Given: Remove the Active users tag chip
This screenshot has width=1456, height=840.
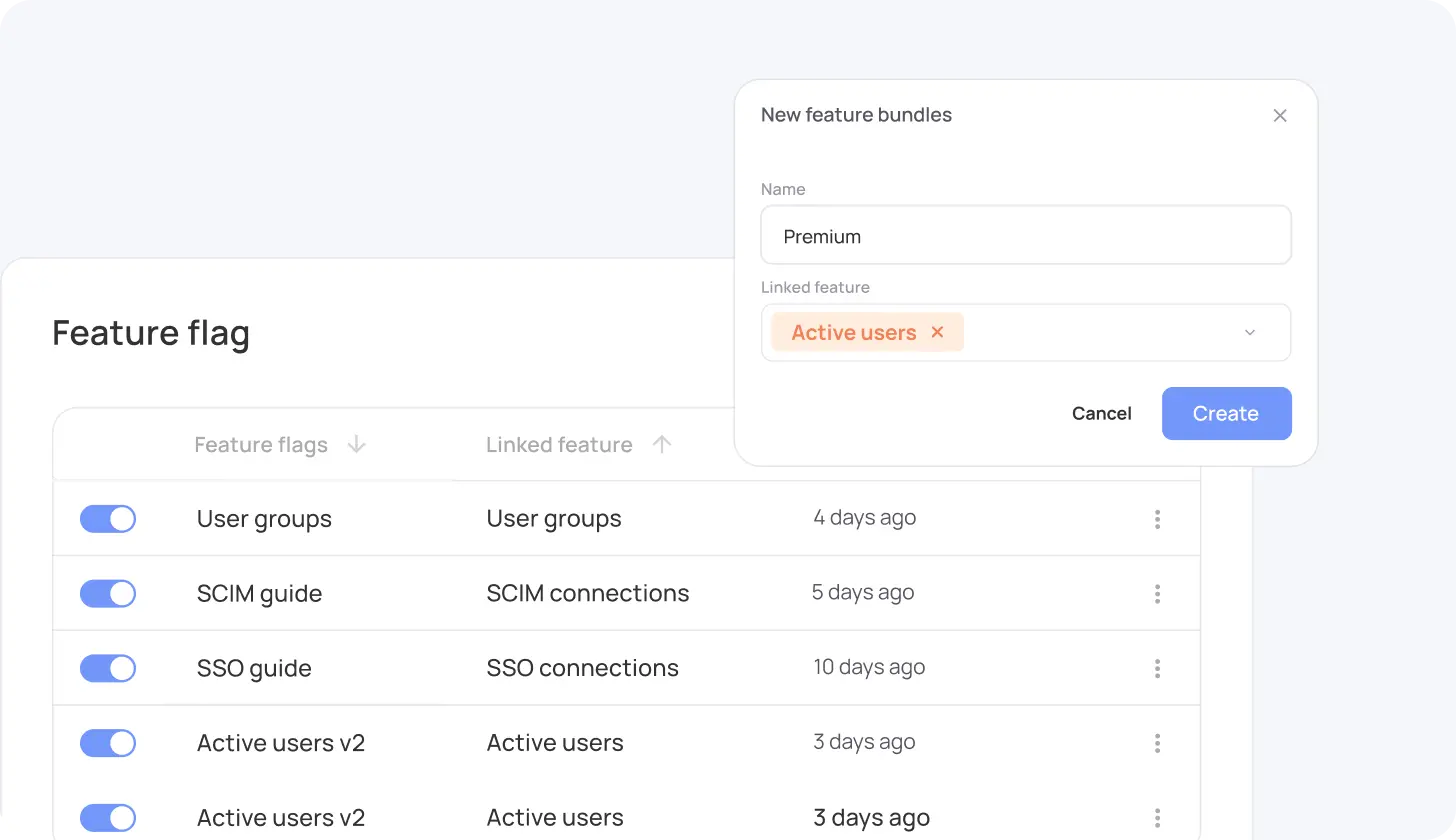Looking at the screenshot, I should [937, 332].
